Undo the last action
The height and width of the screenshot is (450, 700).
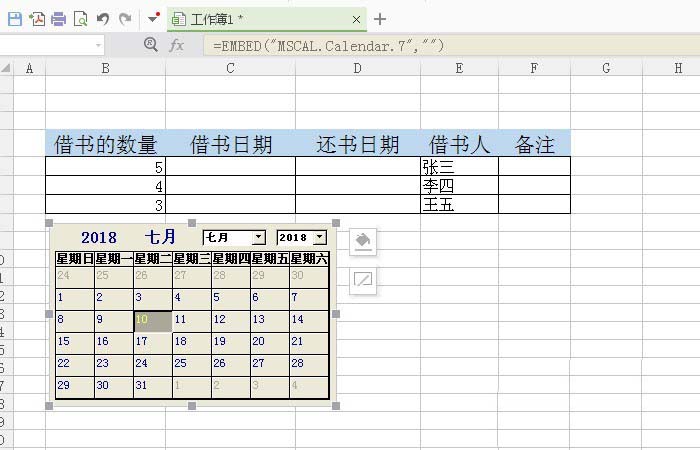[x=103, y=19]
